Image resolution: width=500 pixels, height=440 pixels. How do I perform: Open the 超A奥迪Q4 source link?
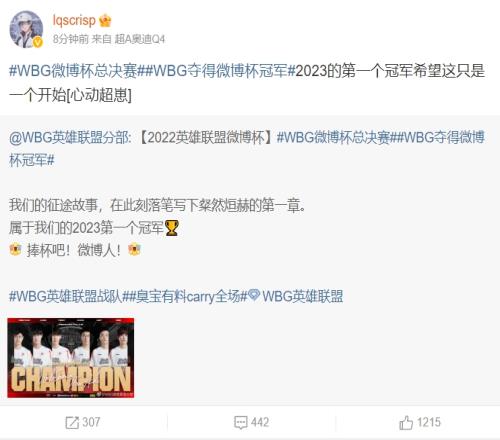coord(140,39)
